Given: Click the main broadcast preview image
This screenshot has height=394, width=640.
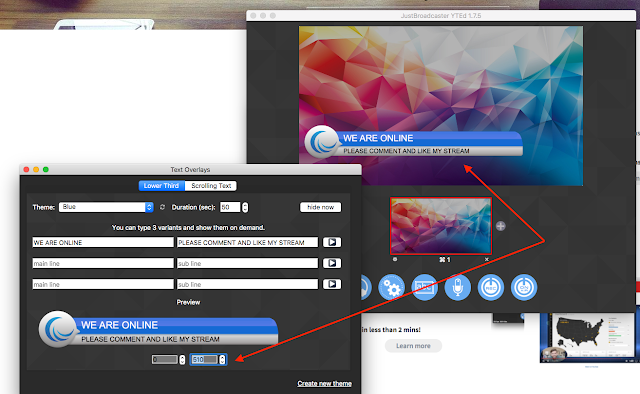Looking at the screenshot, I should pos(441,106).
